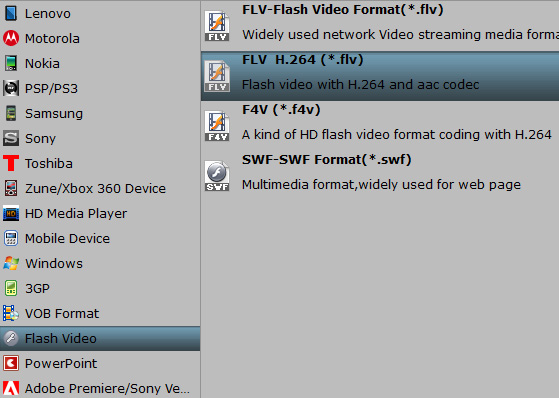Pick the F4V (*.f4v) format
This screenshot has height=398, width=559.
pos(380,126)
